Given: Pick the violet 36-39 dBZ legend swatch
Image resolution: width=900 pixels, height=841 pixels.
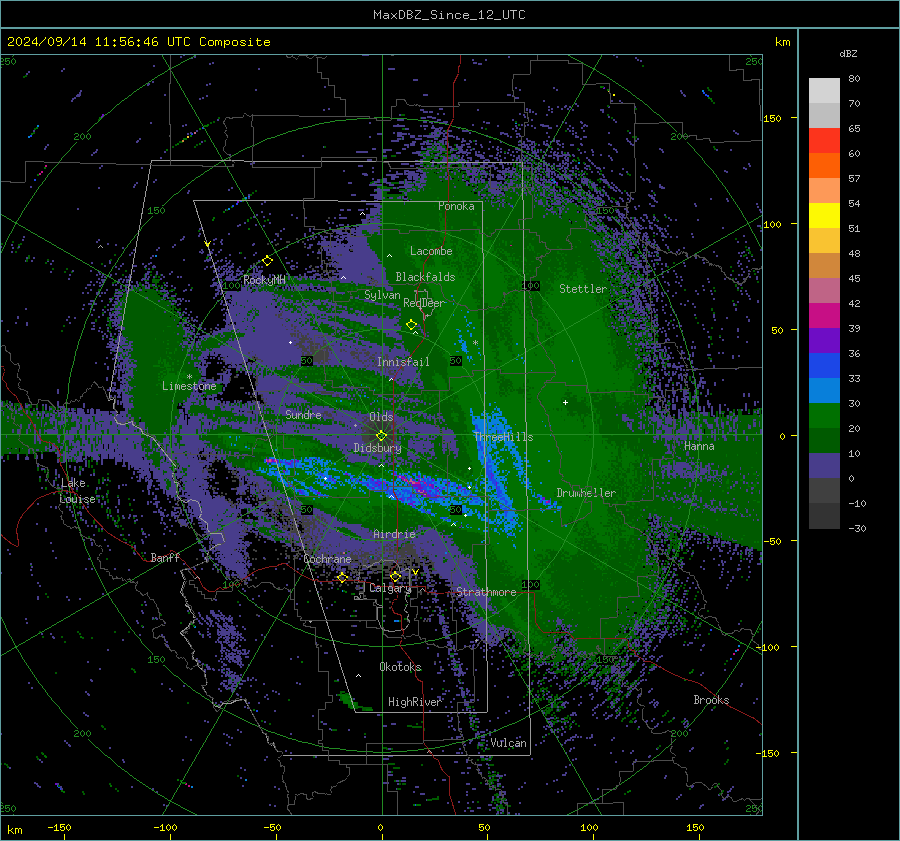Looking at the screenshot, I should (x=824, y=341).
